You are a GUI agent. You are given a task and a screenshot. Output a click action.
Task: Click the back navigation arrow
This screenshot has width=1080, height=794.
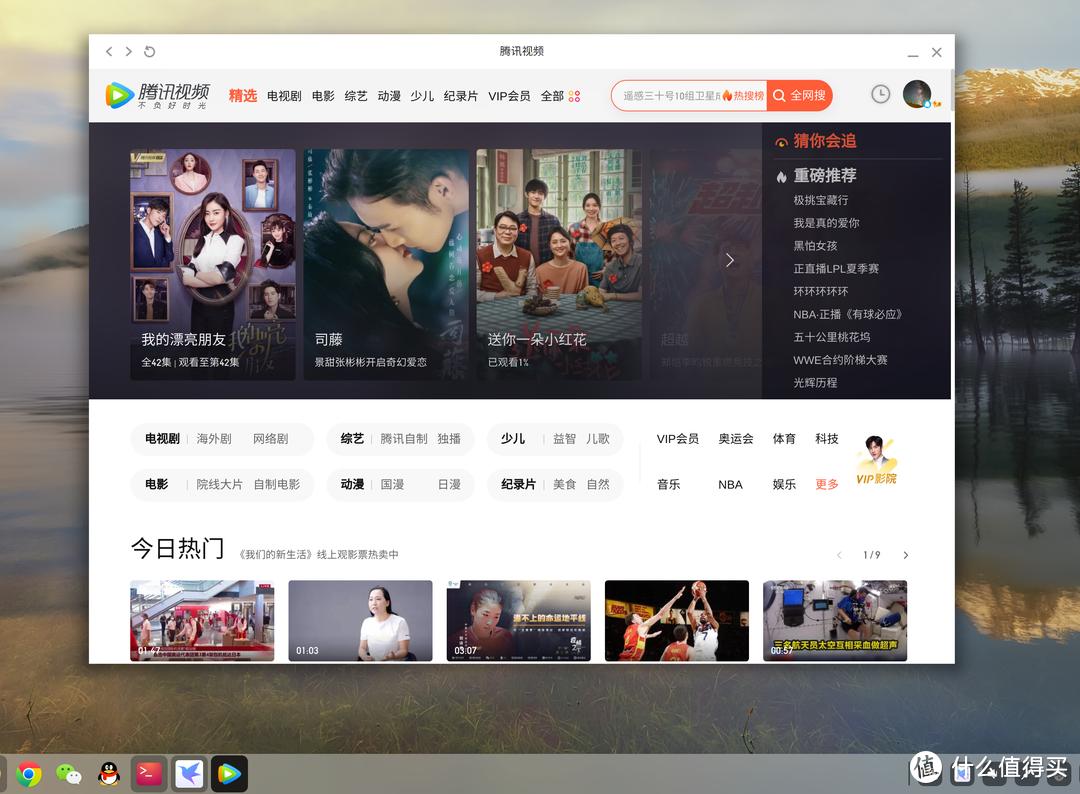coord(109,51)
